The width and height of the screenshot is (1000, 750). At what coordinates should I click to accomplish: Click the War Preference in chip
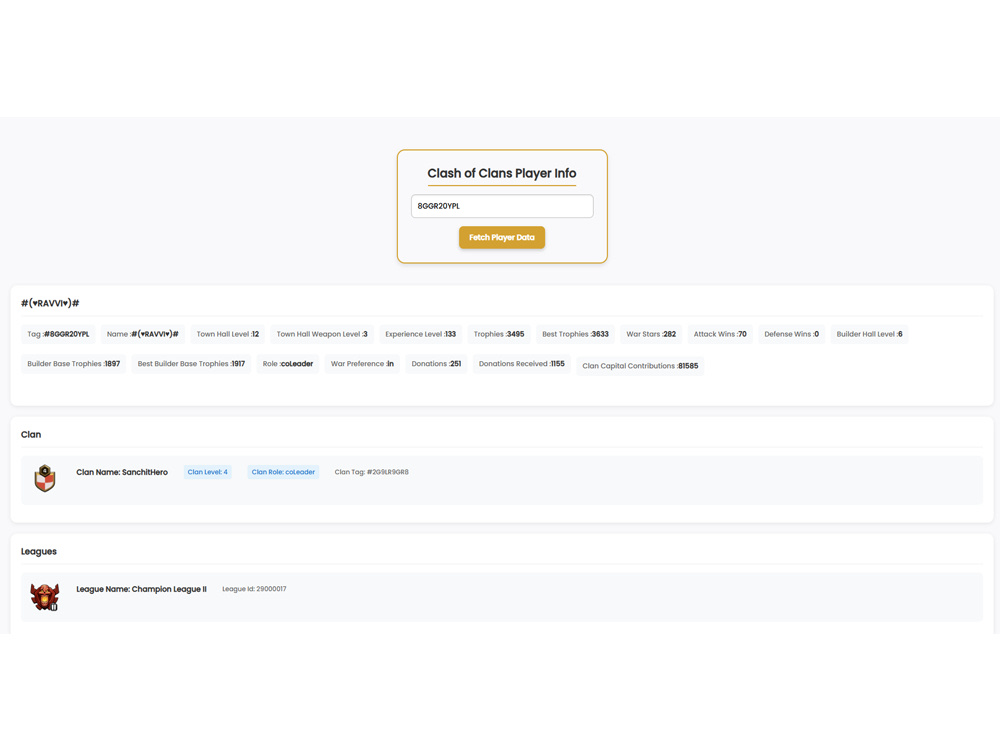[x=362, y=364]
